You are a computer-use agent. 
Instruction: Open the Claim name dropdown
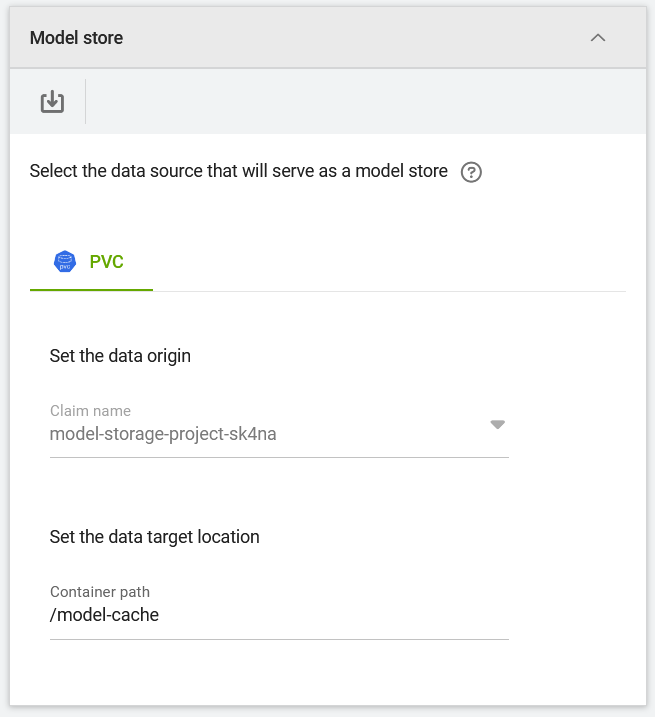coord(279,429)
